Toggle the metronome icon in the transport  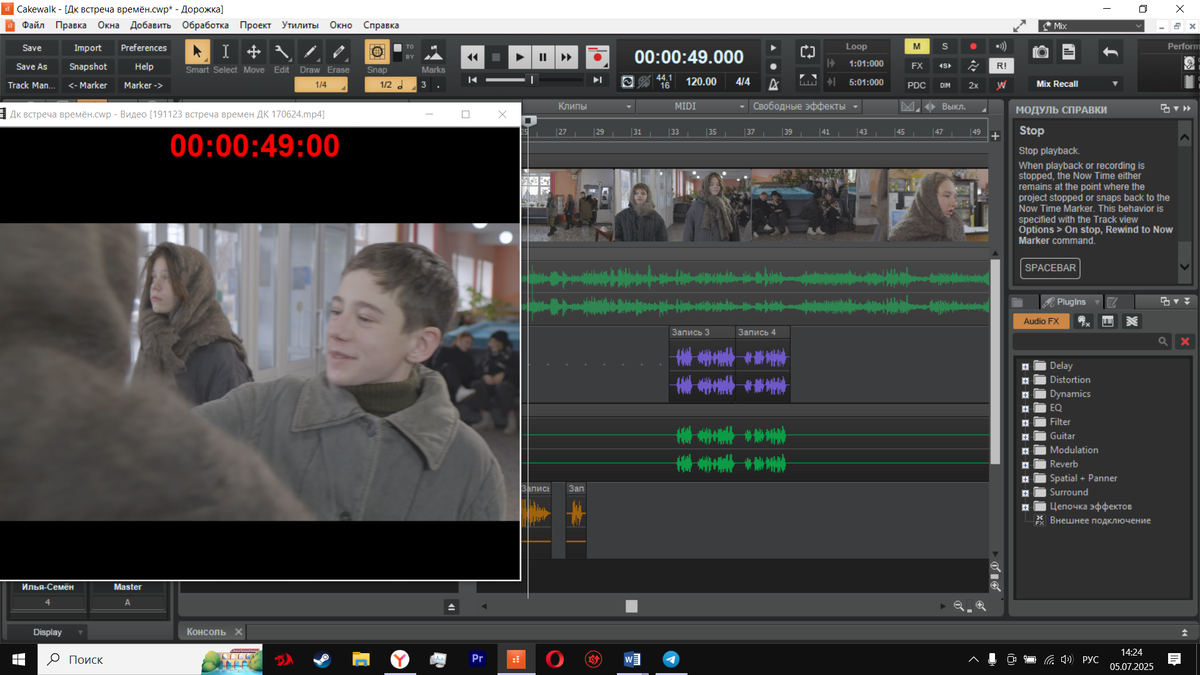click(773, 84)
